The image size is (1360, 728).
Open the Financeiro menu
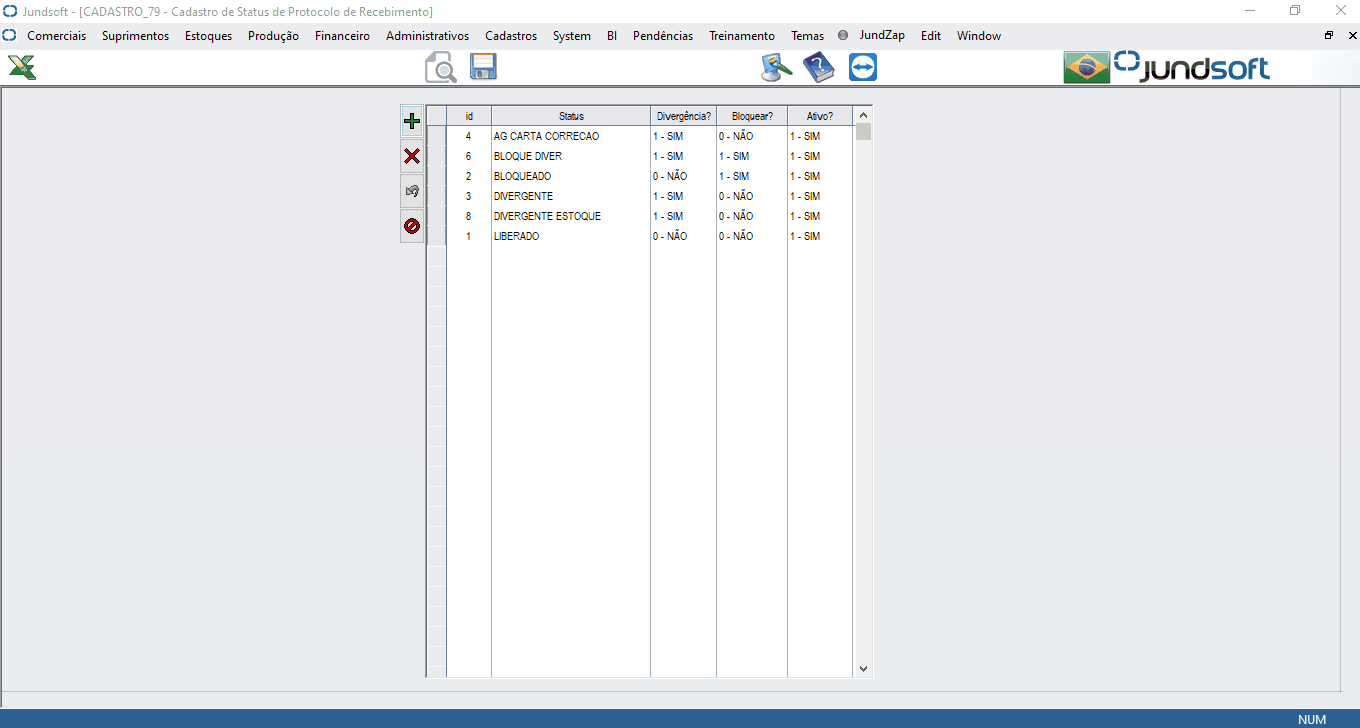[x=342, y=35]
